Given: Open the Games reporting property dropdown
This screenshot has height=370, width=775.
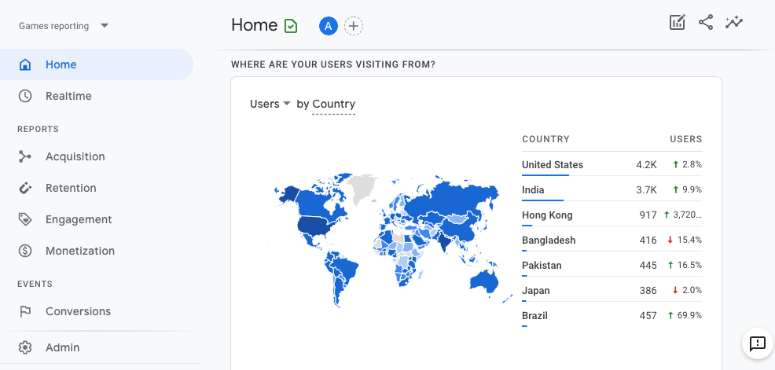Looking at the screenshot, I should coord(63,26).
